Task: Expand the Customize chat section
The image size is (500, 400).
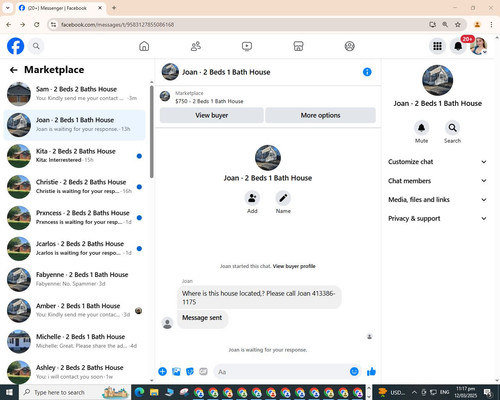Action: [437, 162]
